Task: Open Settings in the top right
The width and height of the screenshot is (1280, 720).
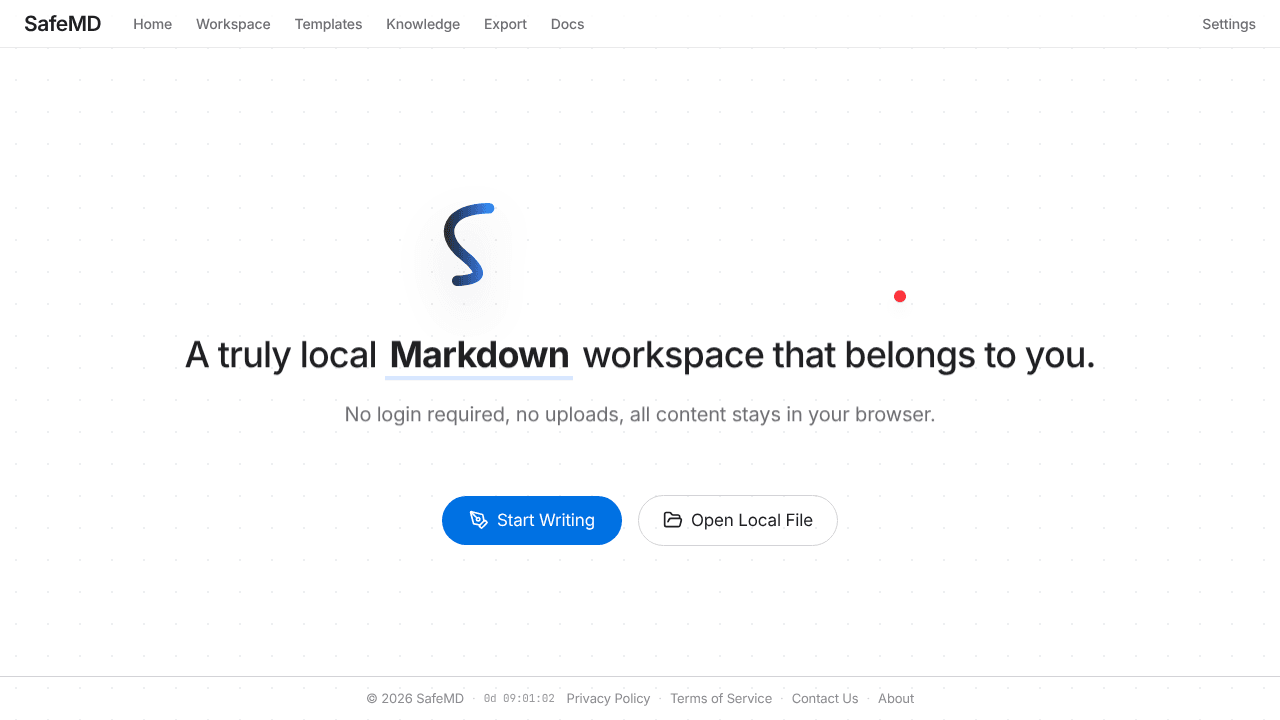Action: pos(1228,24)
